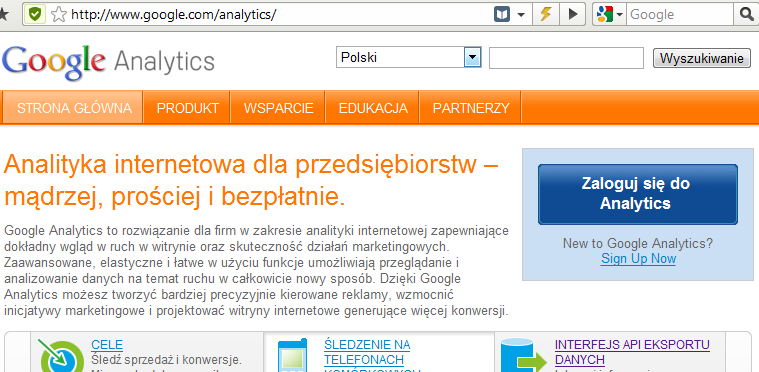759x372 pixels.
Task: Click the green target goals icon
Action: pyautogui.click(x=61, y=356)
